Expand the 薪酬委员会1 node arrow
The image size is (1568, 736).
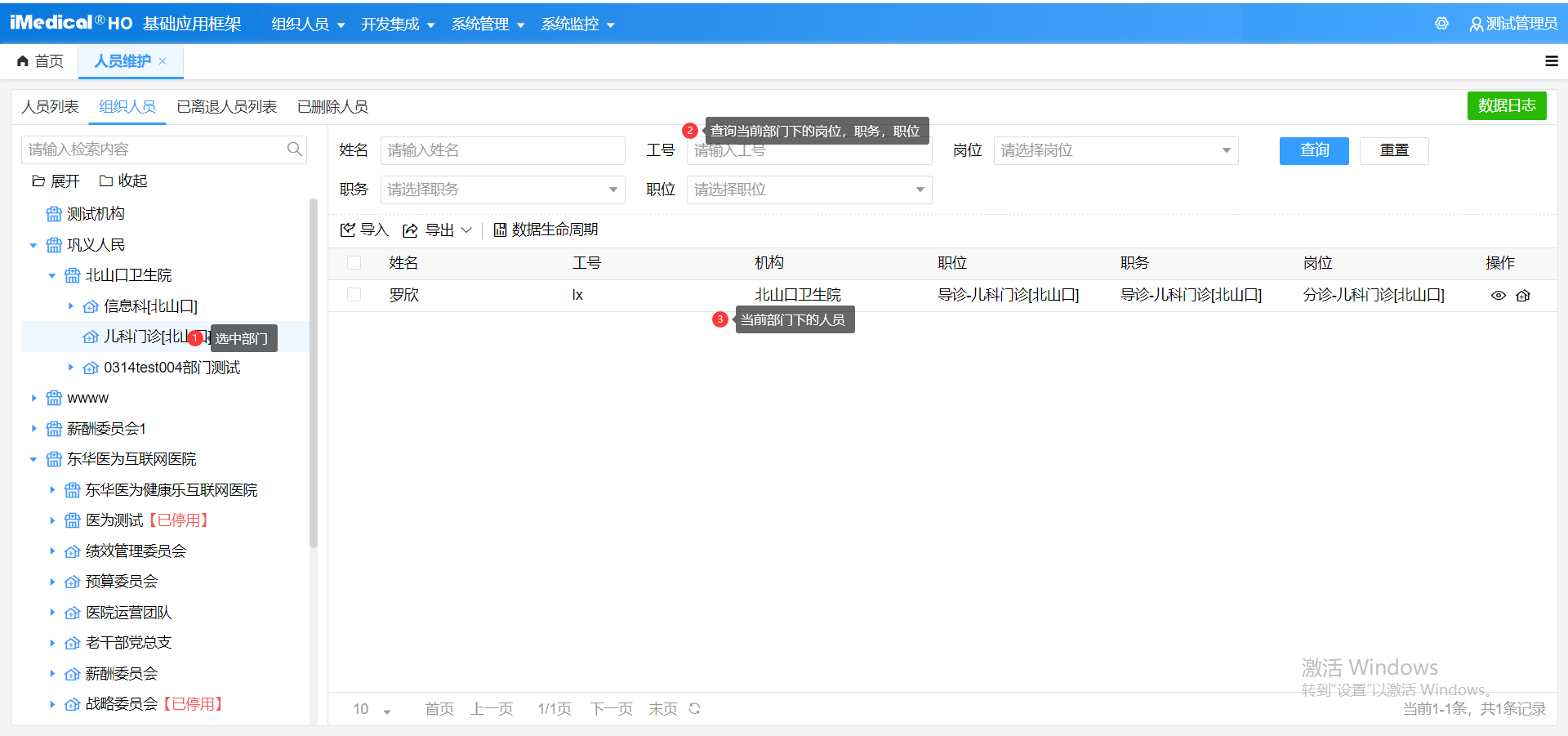coord(33,429)
